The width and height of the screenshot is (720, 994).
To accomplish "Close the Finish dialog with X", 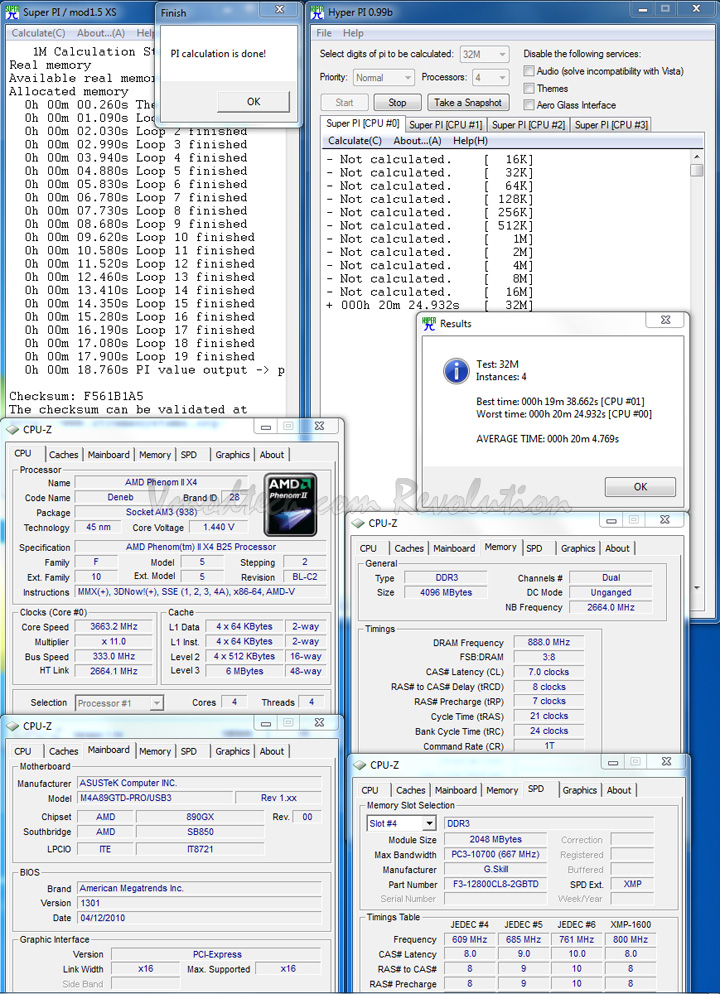I will [280, 10].
